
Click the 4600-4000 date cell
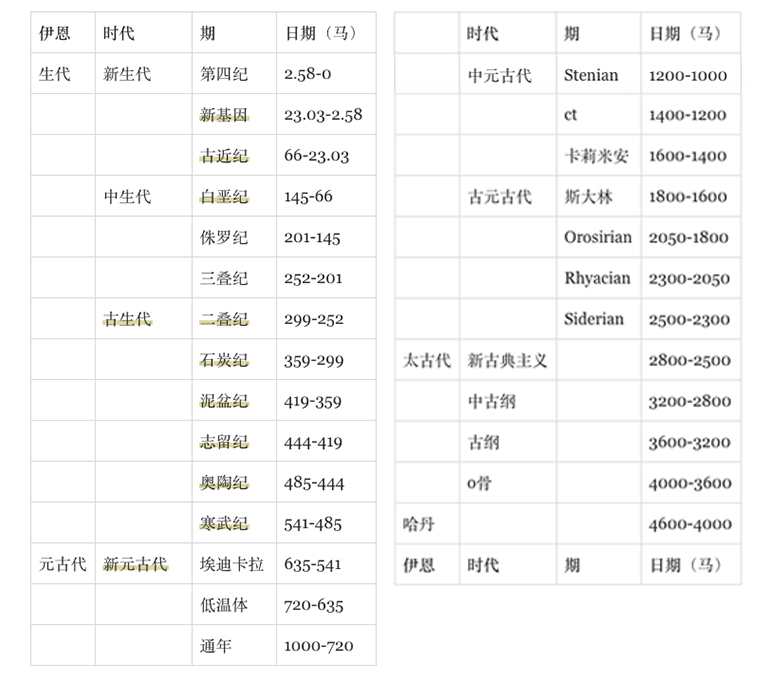(x=689, y=524)
